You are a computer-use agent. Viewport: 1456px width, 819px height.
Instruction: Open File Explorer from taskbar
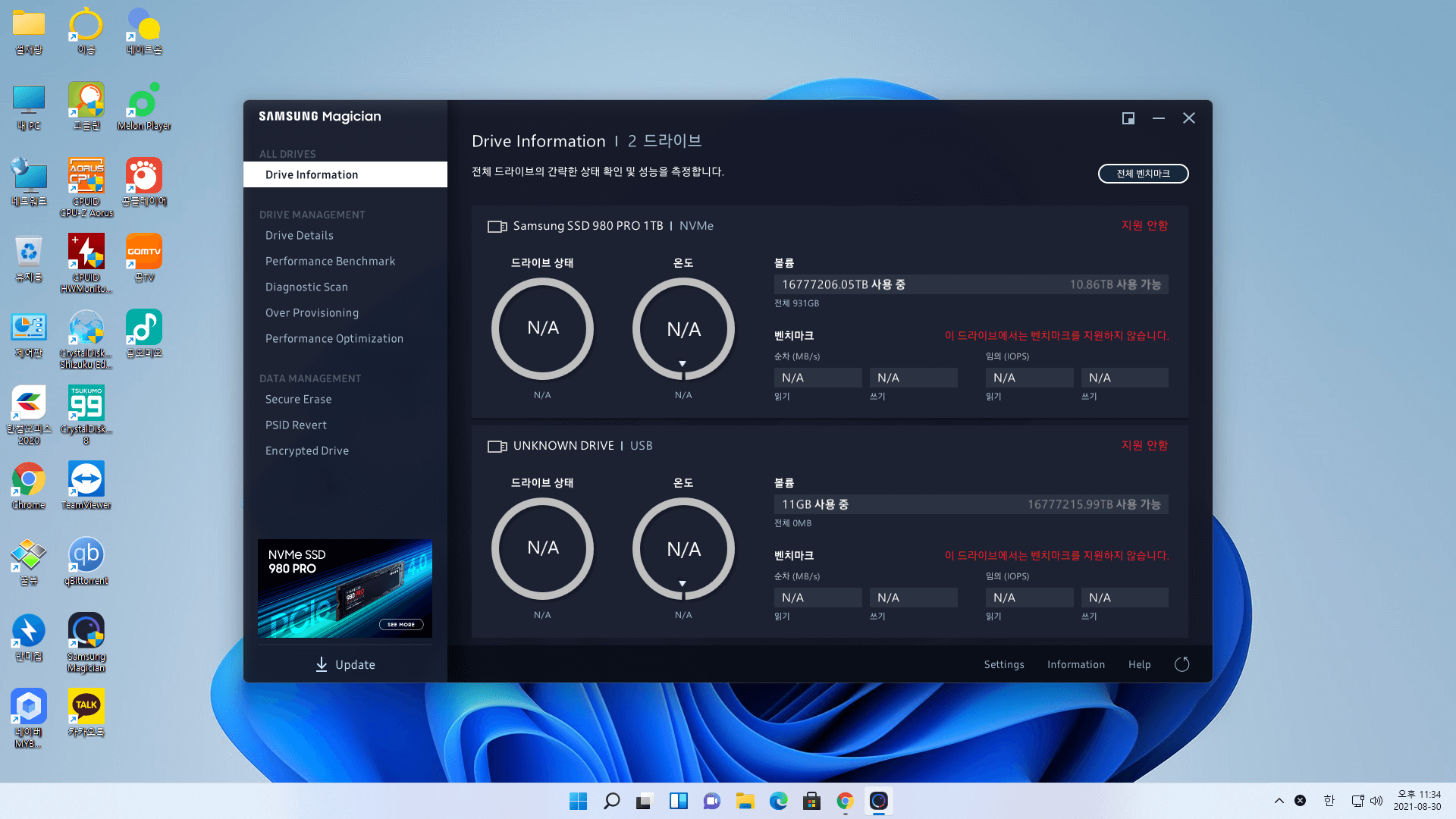click(745, 801)
